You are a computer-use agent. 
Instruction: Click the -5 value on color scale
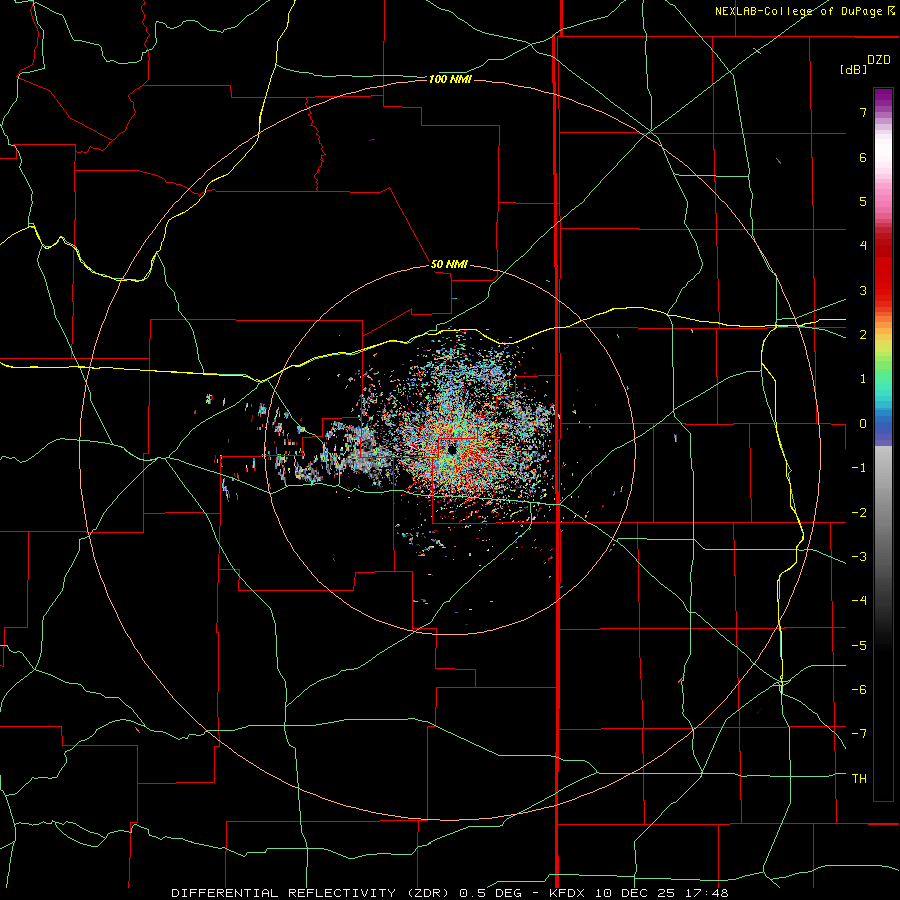[859, 646]
